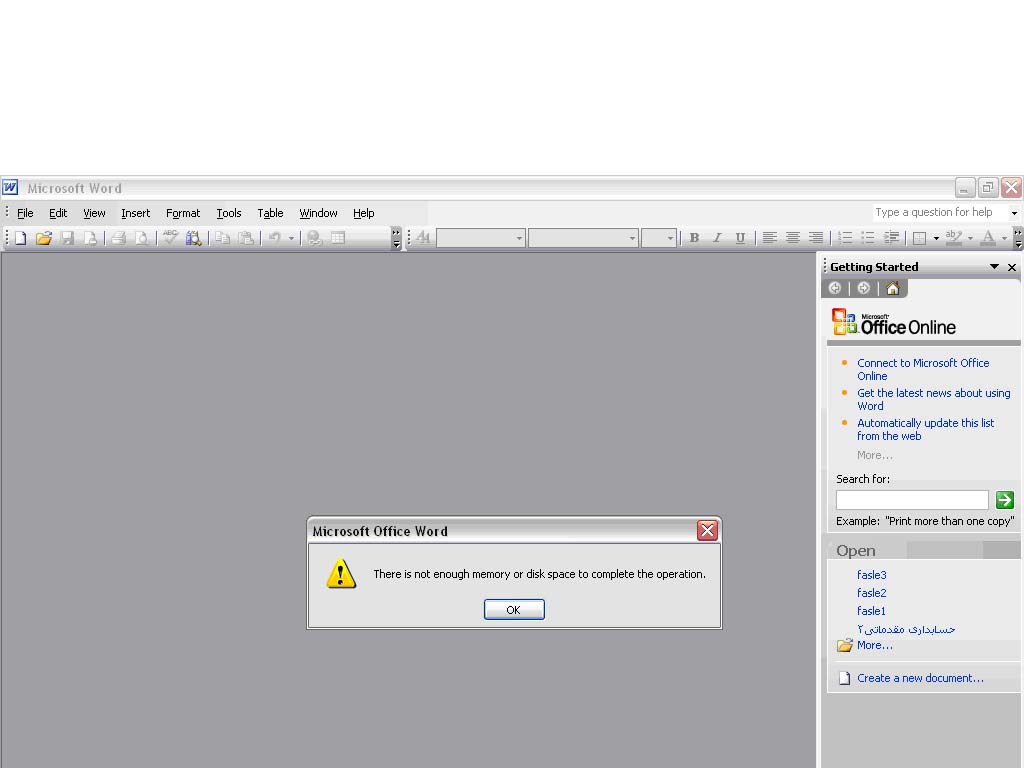
Task: Toggle the Numbering list button
Action: coord(845,238)
